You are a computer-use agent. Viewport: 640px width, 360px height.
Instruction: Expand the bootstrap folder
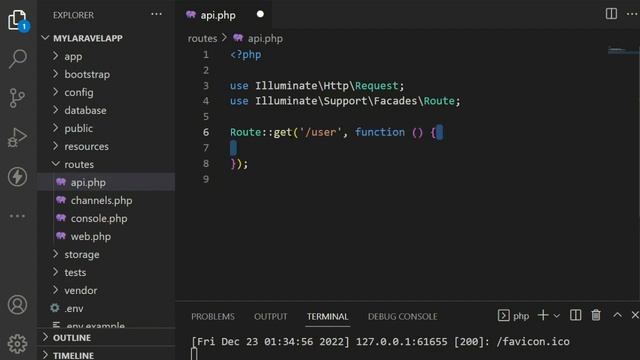(87, 74)
